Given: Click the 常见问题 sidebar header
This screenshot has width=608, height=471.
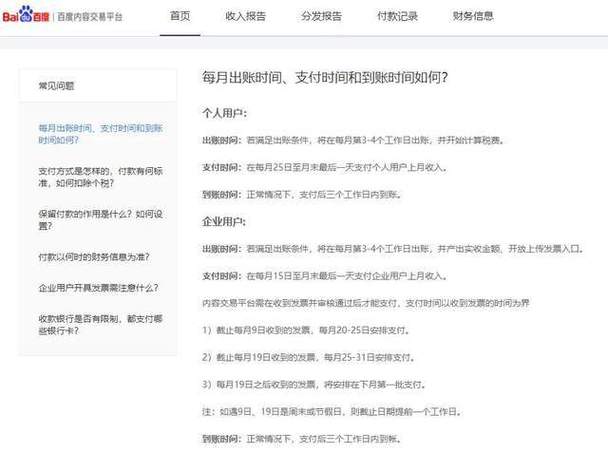Looking at the screenshot, I should 56,86.
